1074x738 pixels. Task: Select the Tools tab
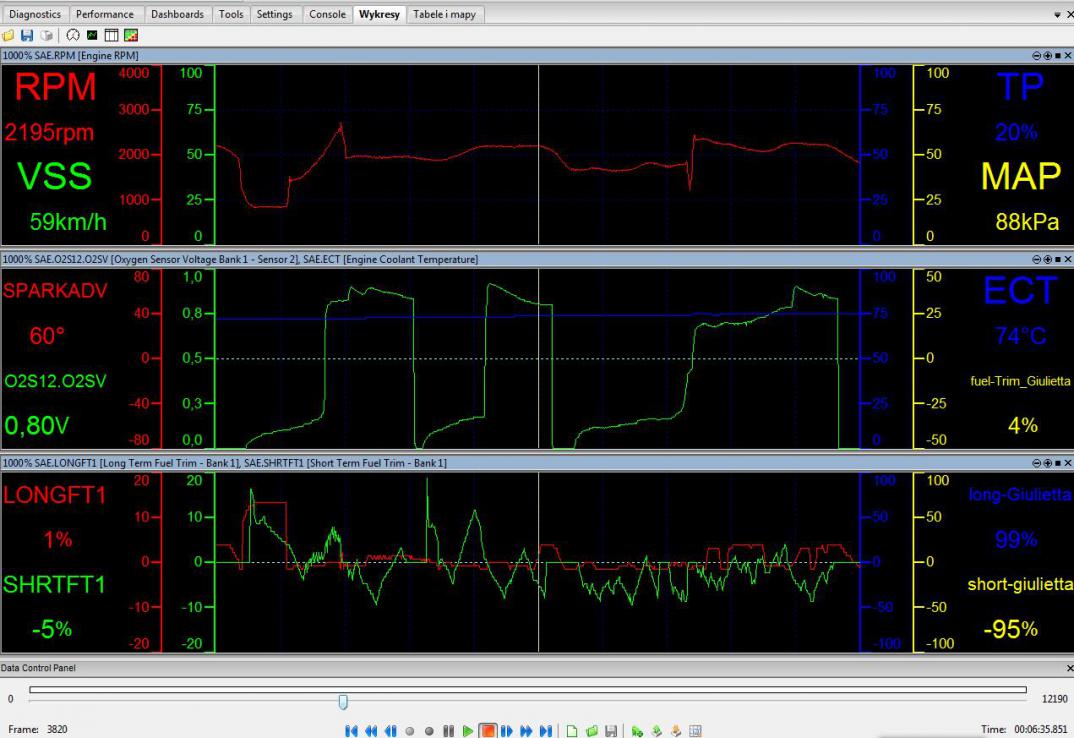[231, 14]
